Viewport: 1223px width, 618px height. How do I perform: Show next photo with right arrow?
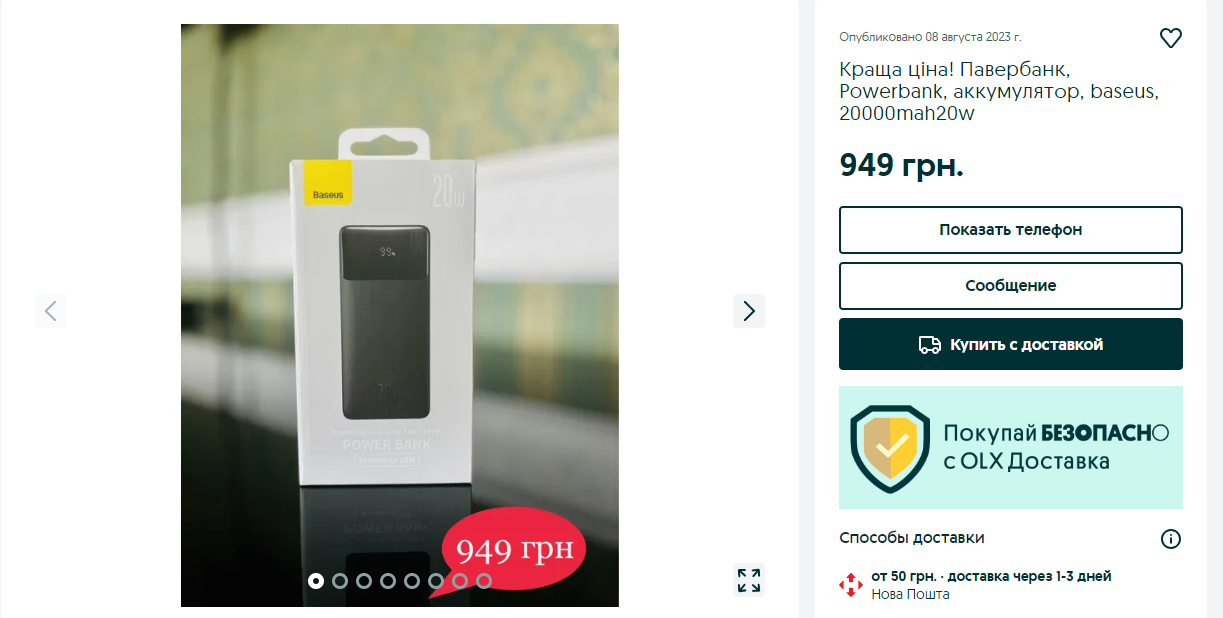click(x=749, y=311)
